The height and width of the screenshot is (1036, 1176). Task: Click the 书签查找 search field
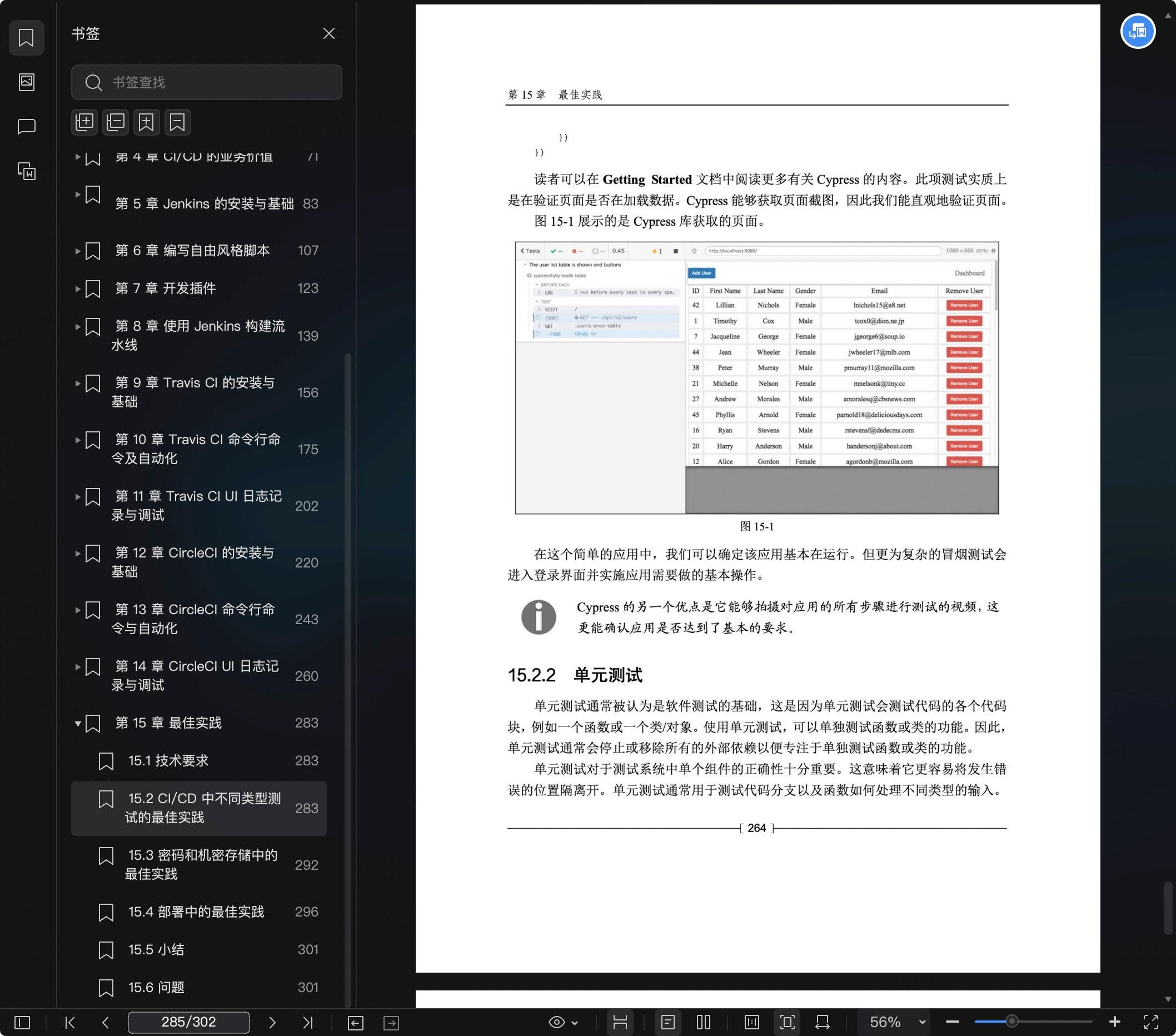click(x=207, y=82)
